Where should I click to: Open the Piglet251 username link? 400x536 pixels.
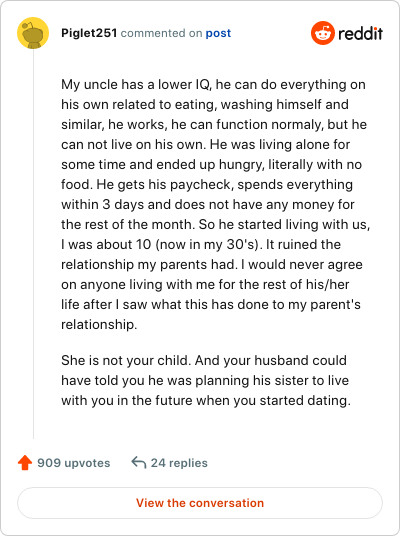pyautogui.click(x=89, y=33)
